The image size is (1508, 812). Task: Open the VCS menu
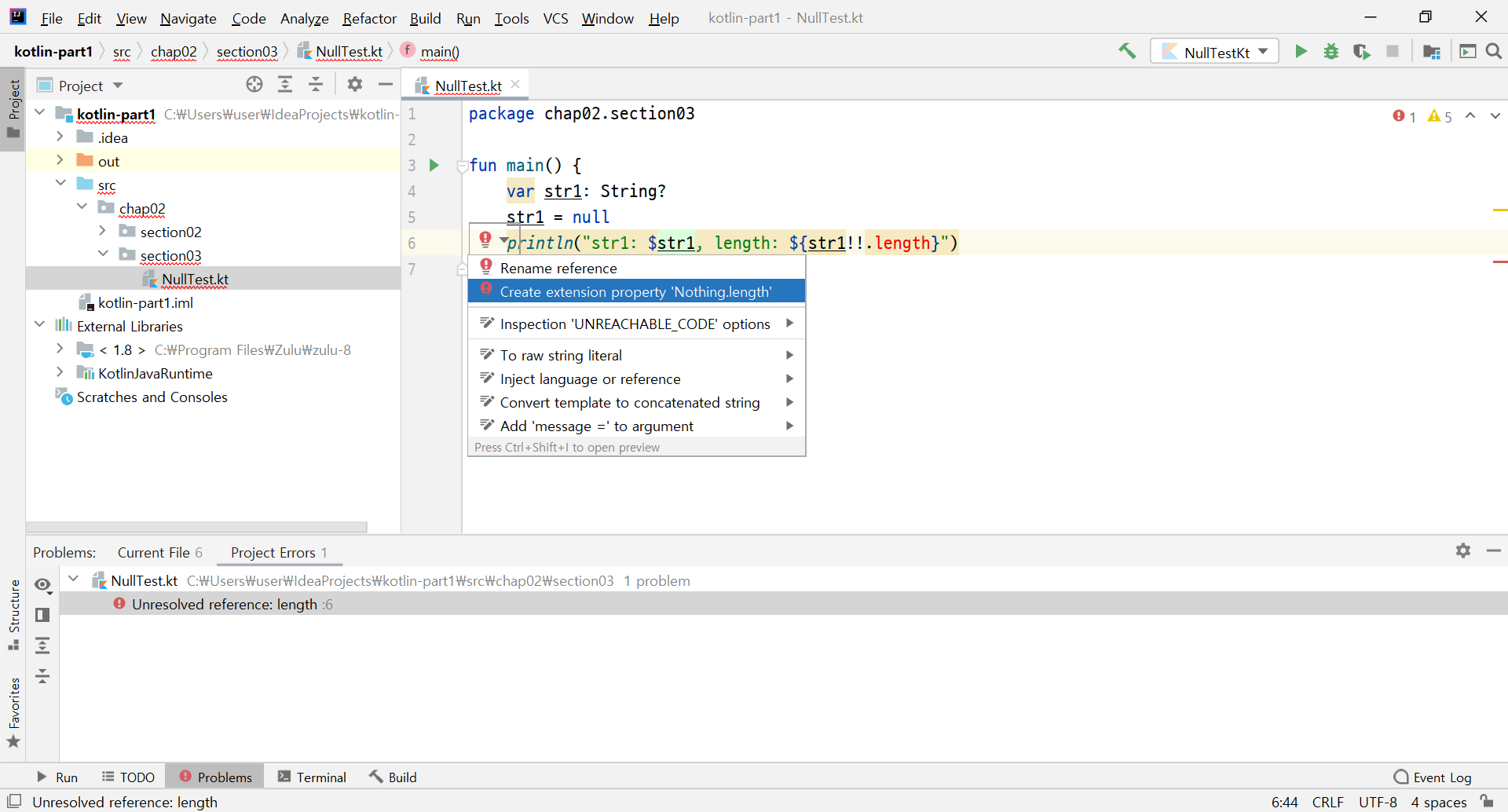pos(556,18)
